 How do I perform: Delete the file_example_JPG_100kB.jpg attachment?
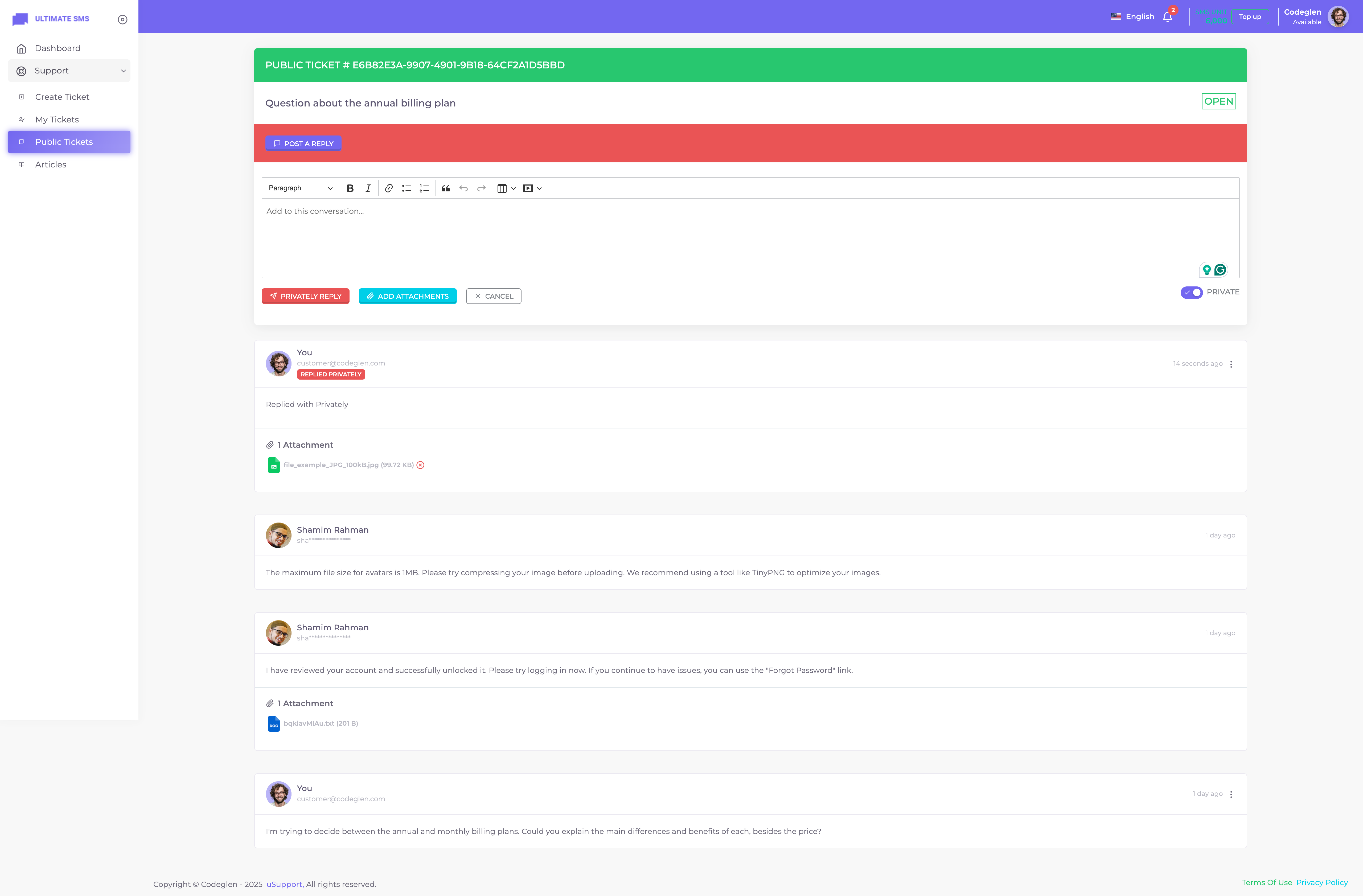click(420, 465)
